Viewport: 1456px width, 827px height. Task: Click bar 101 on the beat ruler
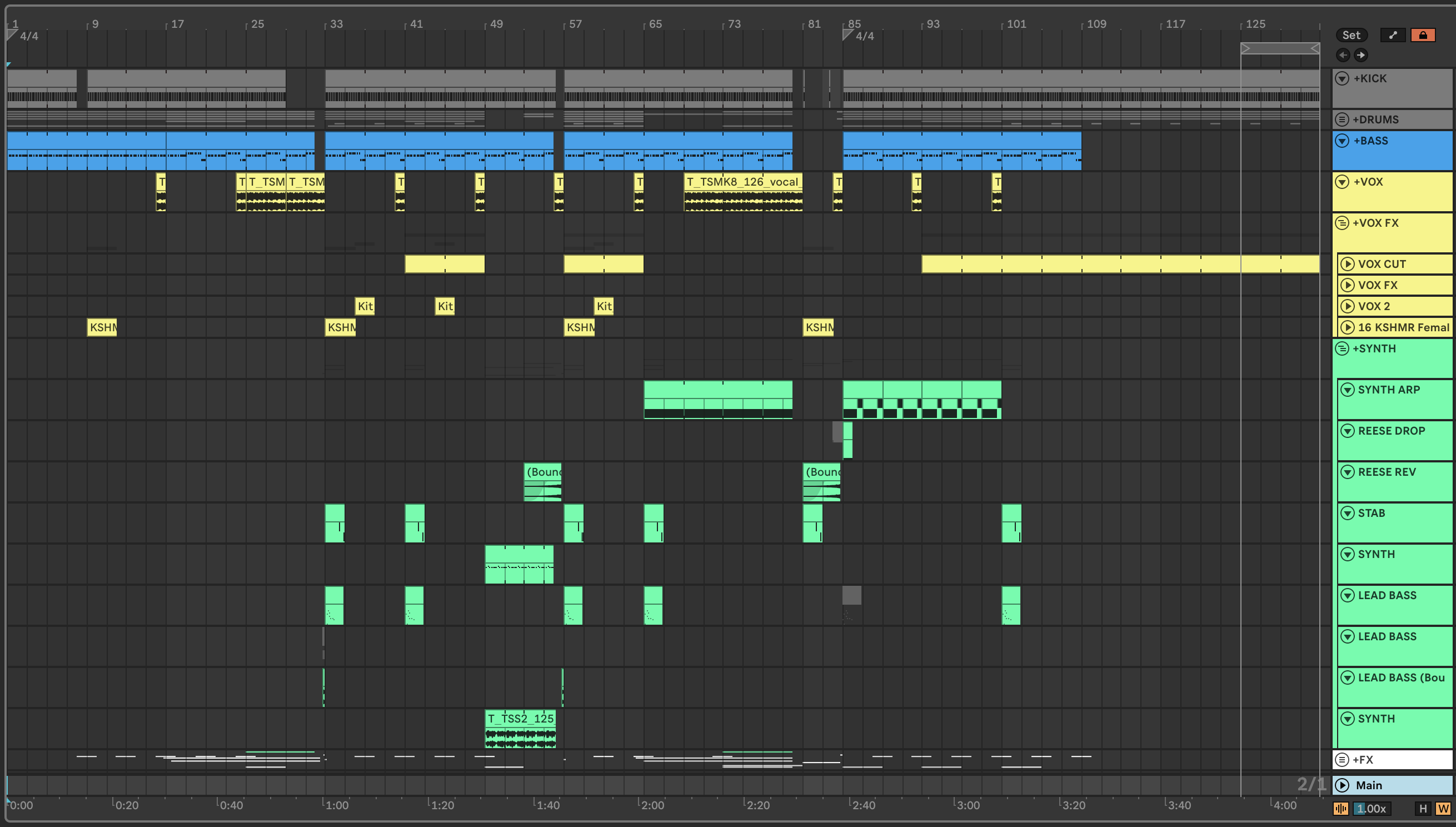1016,24
